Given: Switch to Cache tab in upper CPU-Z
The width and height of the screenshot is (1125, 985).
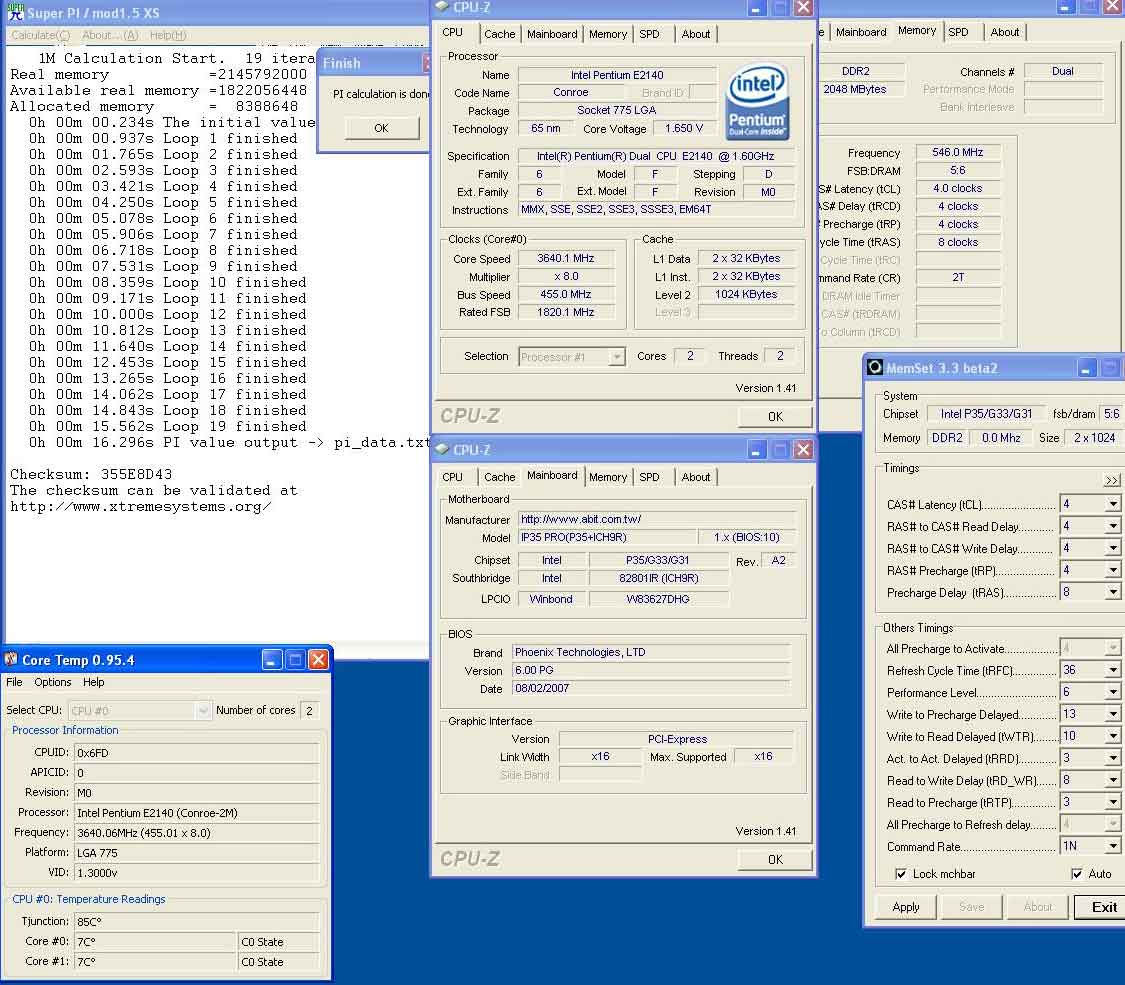Looking at the screenshot, I should (499, 34).
